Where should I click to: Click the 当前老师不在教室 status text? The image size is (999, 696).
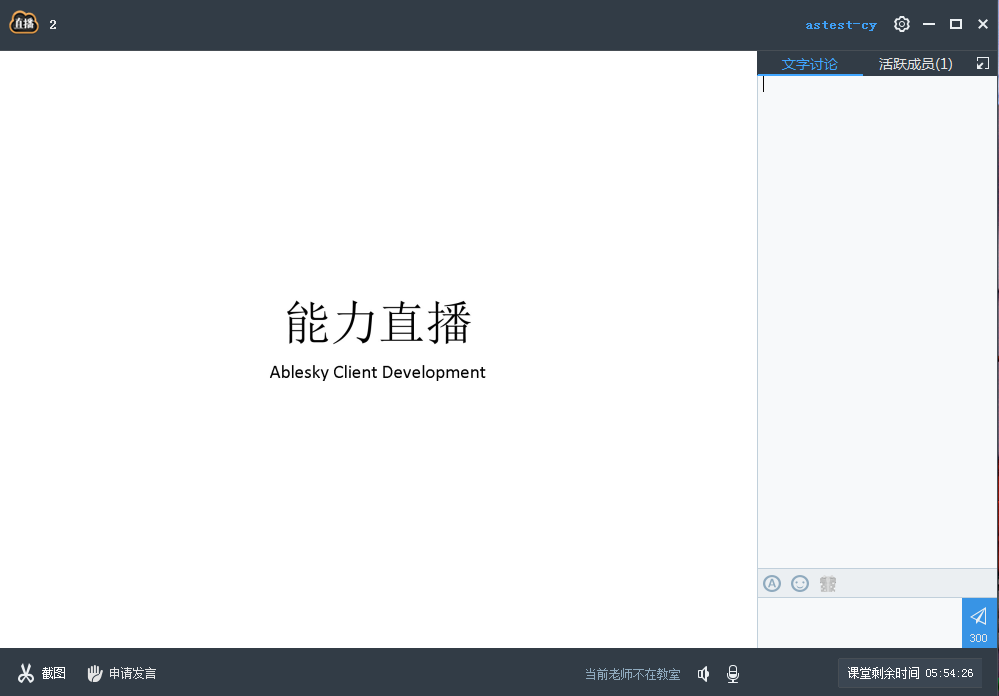point(632,674)
